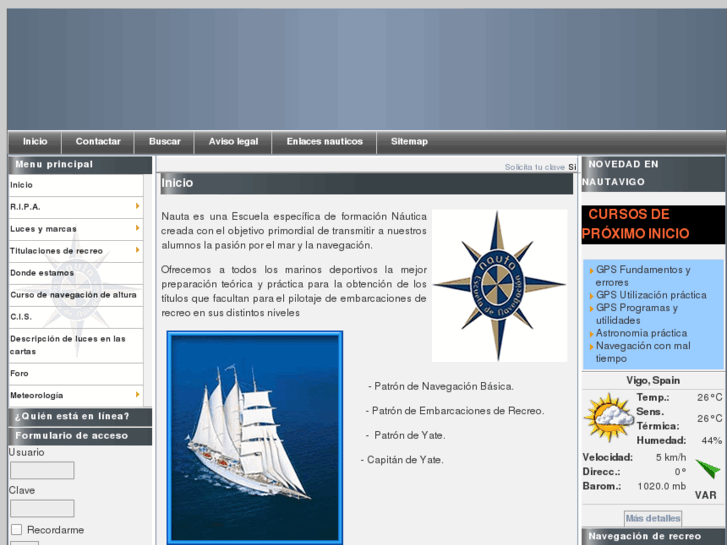Open the C.I.S. menu entry
Viewport: 727px width, 545px height.
click(x=76, y=317)
